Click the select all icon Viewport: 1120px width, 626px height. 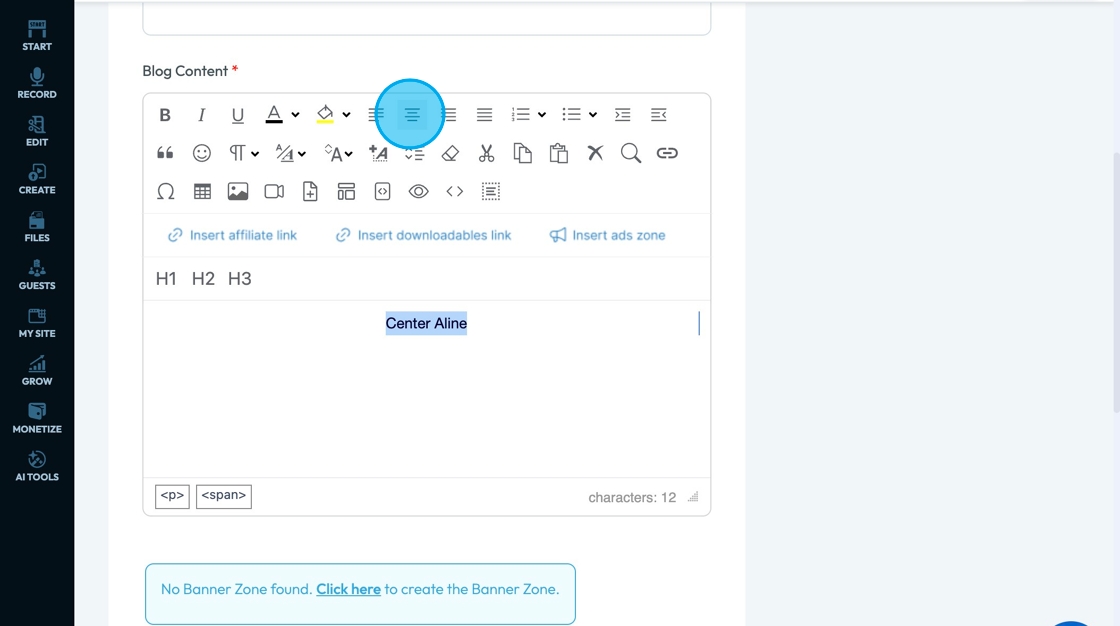point(491,192)
